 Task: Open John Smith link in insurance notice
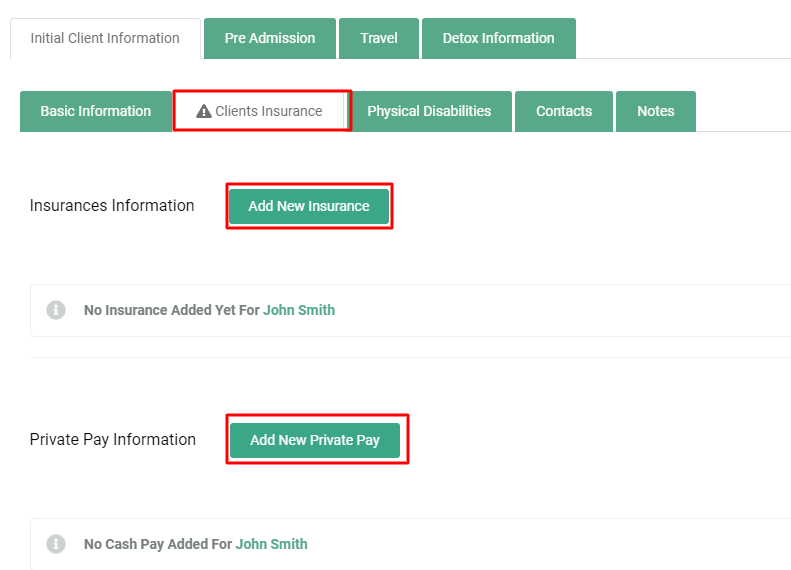click(x=299, y=310)
